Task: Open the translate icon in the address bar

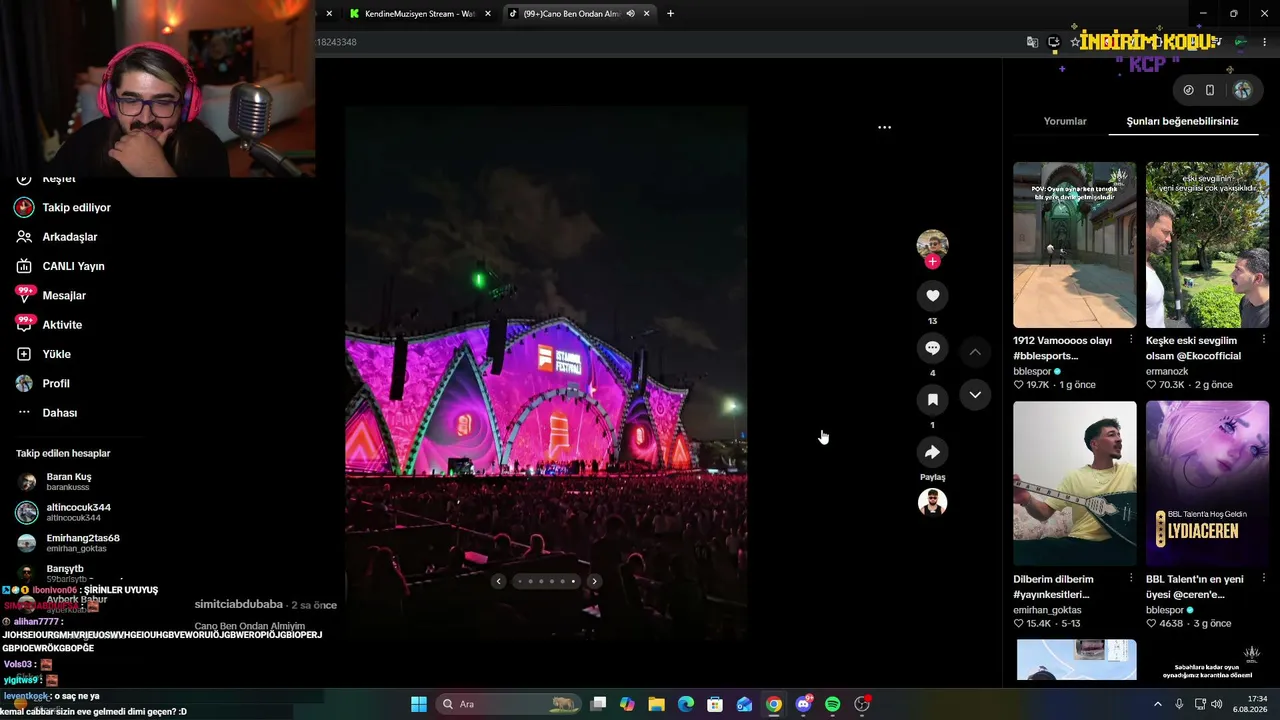Action: (x=1032, y=42)
